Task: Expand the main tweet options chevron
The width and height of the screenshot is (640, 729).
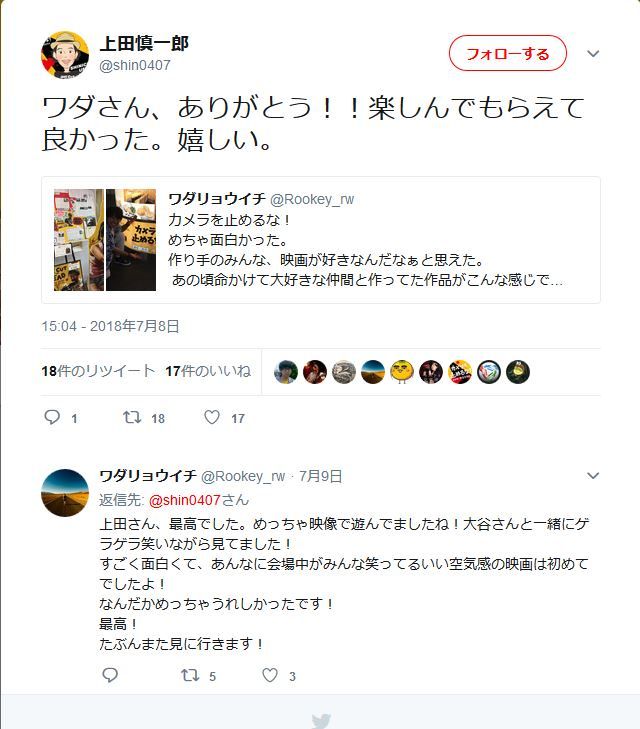Action: coord(593,53)
